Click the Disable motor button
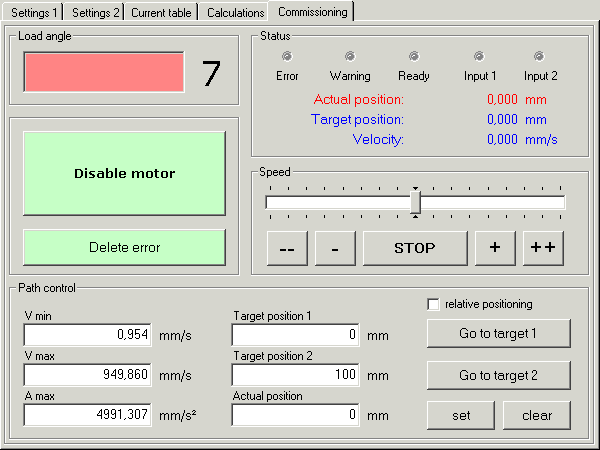 tap(124, 173)
